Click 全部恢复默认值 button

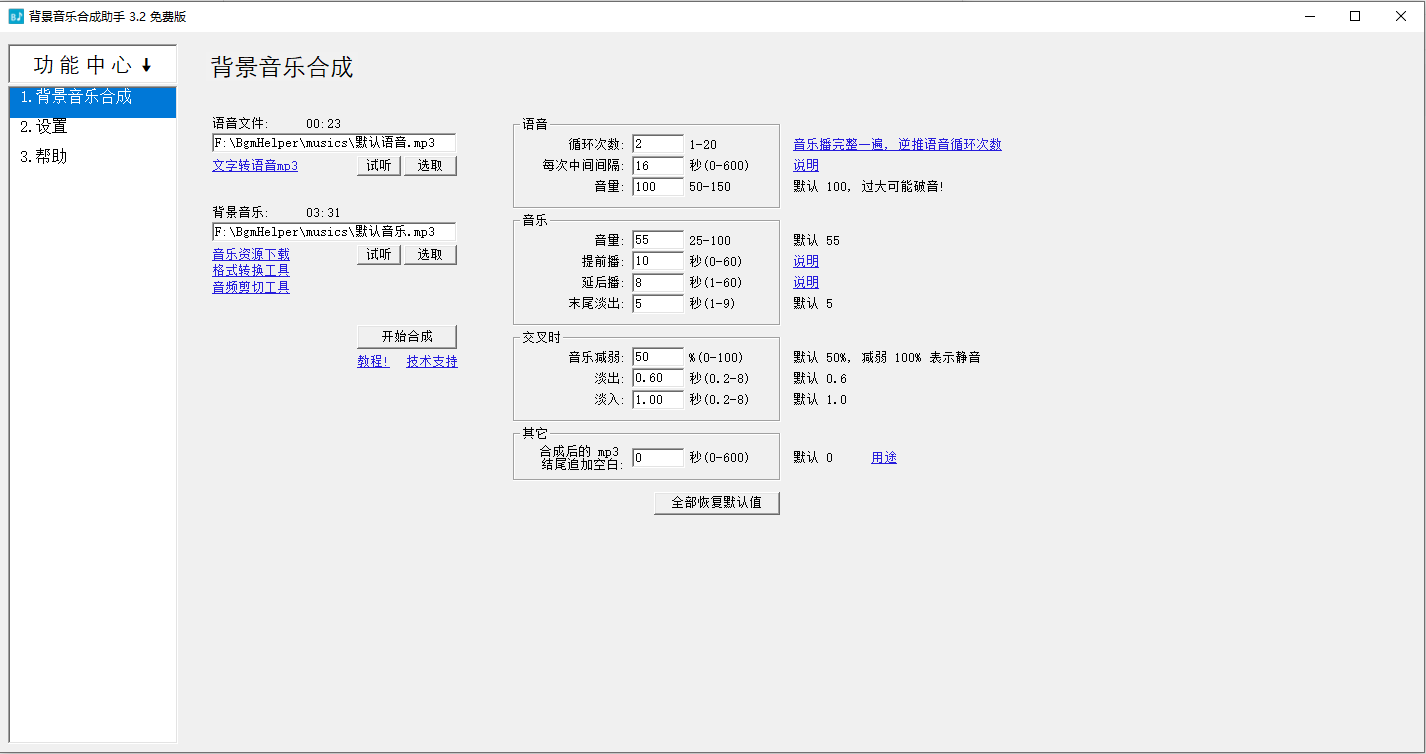(x=717, y=502)
